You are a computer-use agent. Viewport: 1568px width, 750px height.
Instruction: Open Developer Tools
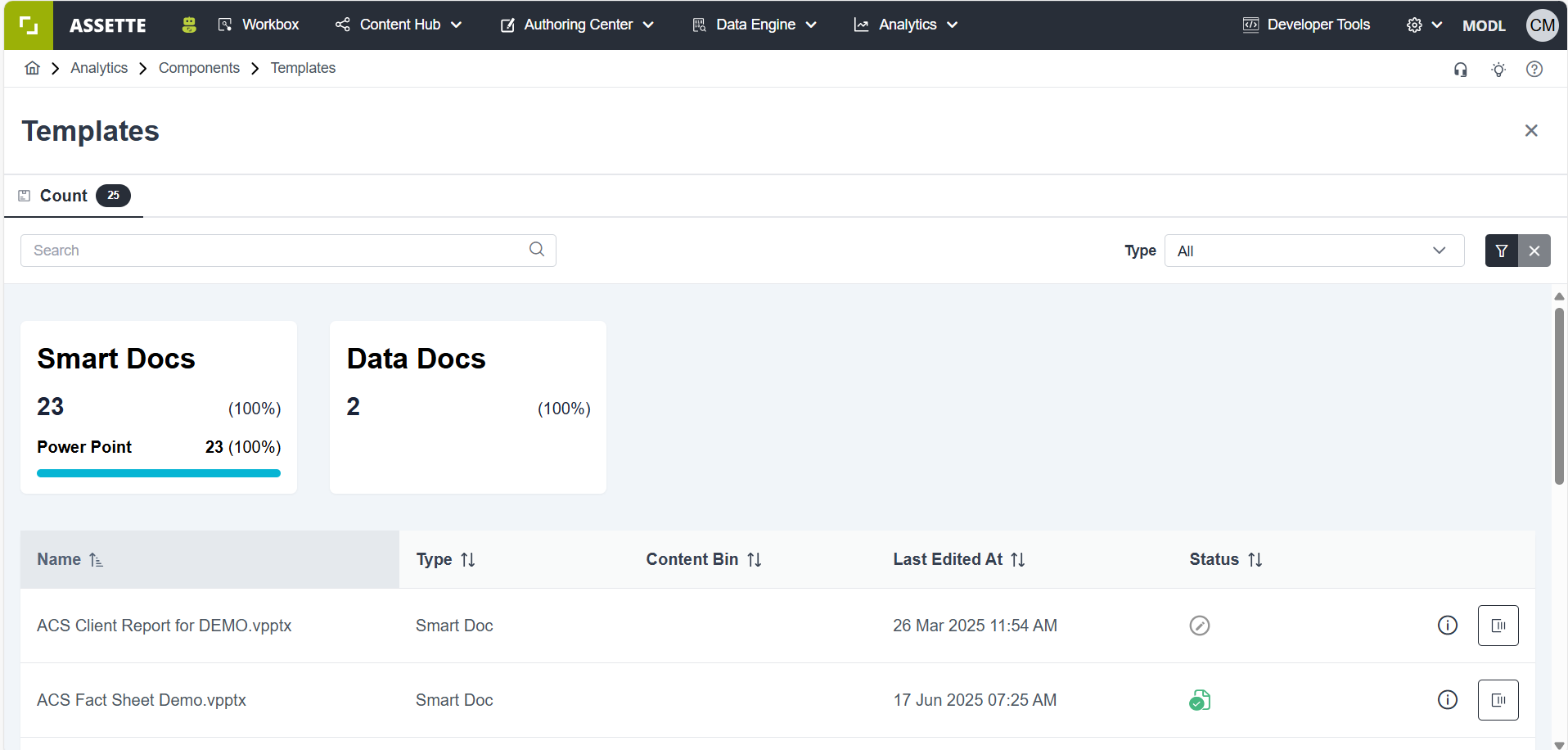[x=1306, y=25]
